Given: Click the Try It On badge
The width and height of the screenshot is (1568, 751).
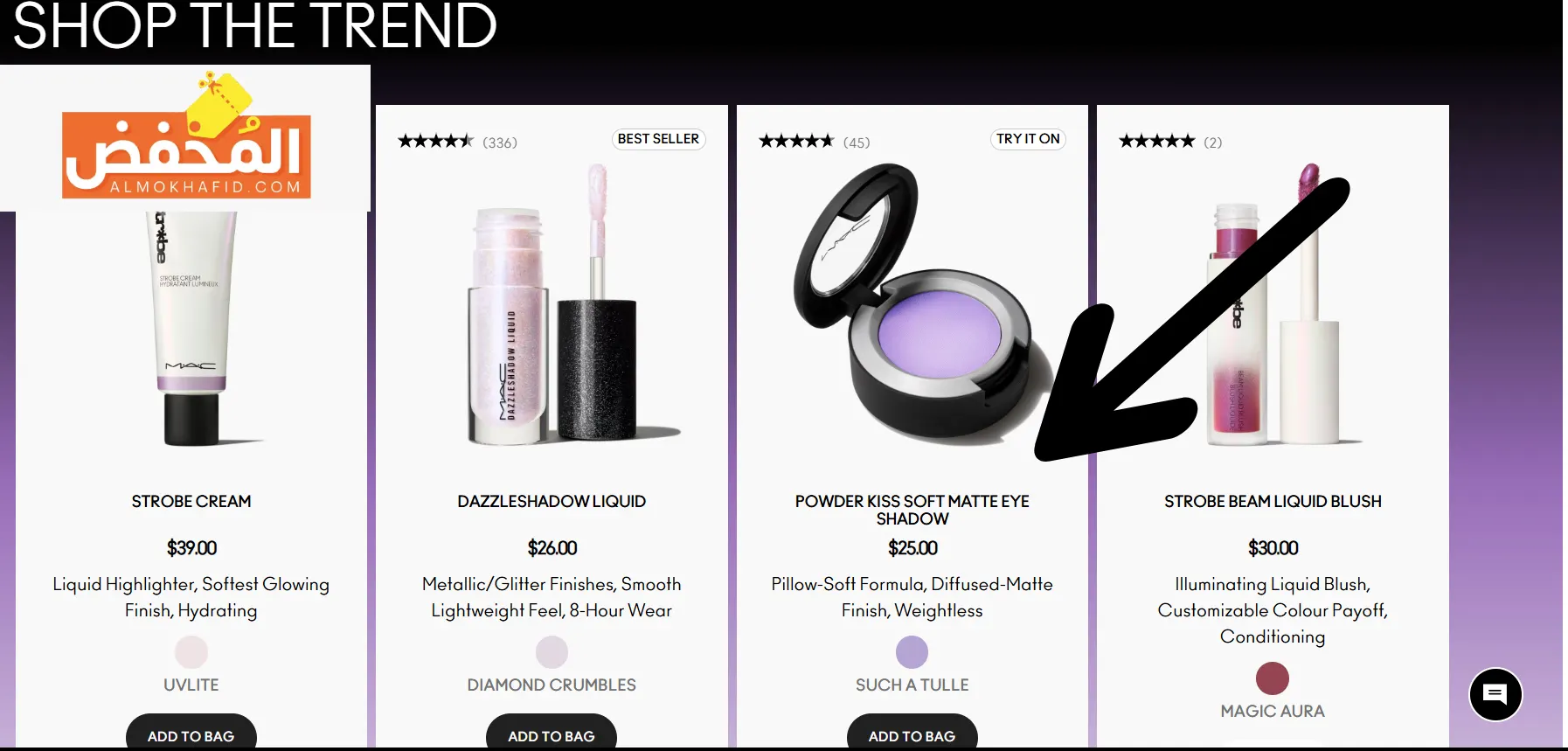Looking at the screenshot, I should click(x=1028, y=139).
